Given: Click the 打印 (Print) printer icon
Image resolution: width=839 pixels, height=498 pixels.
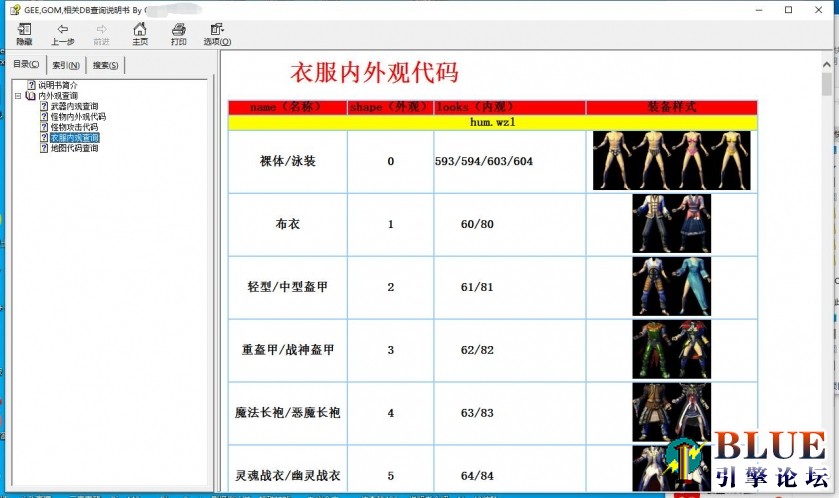Looking at the screenshot, I should [x=178, y=30].
